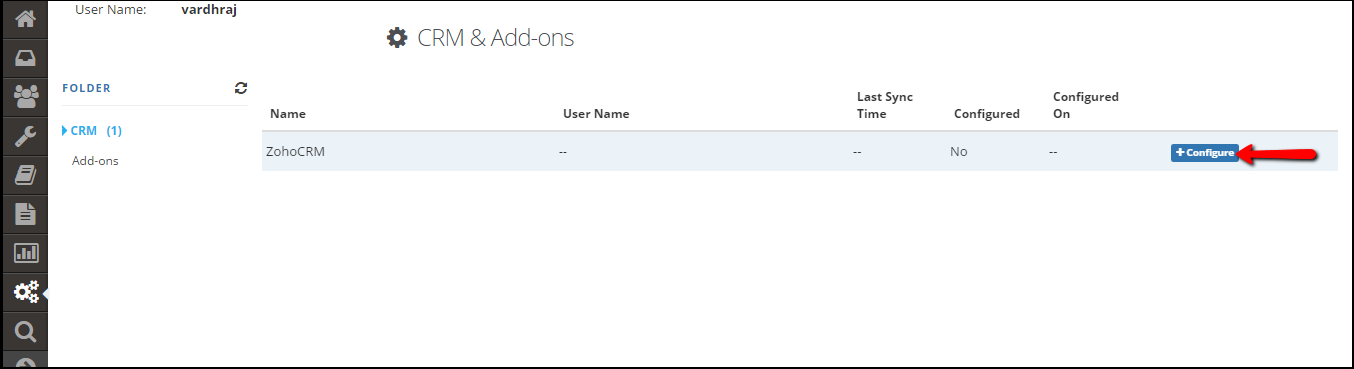Open the bar chart reports icon
This screenshot has width=1354, height=369.
(25, 253)
